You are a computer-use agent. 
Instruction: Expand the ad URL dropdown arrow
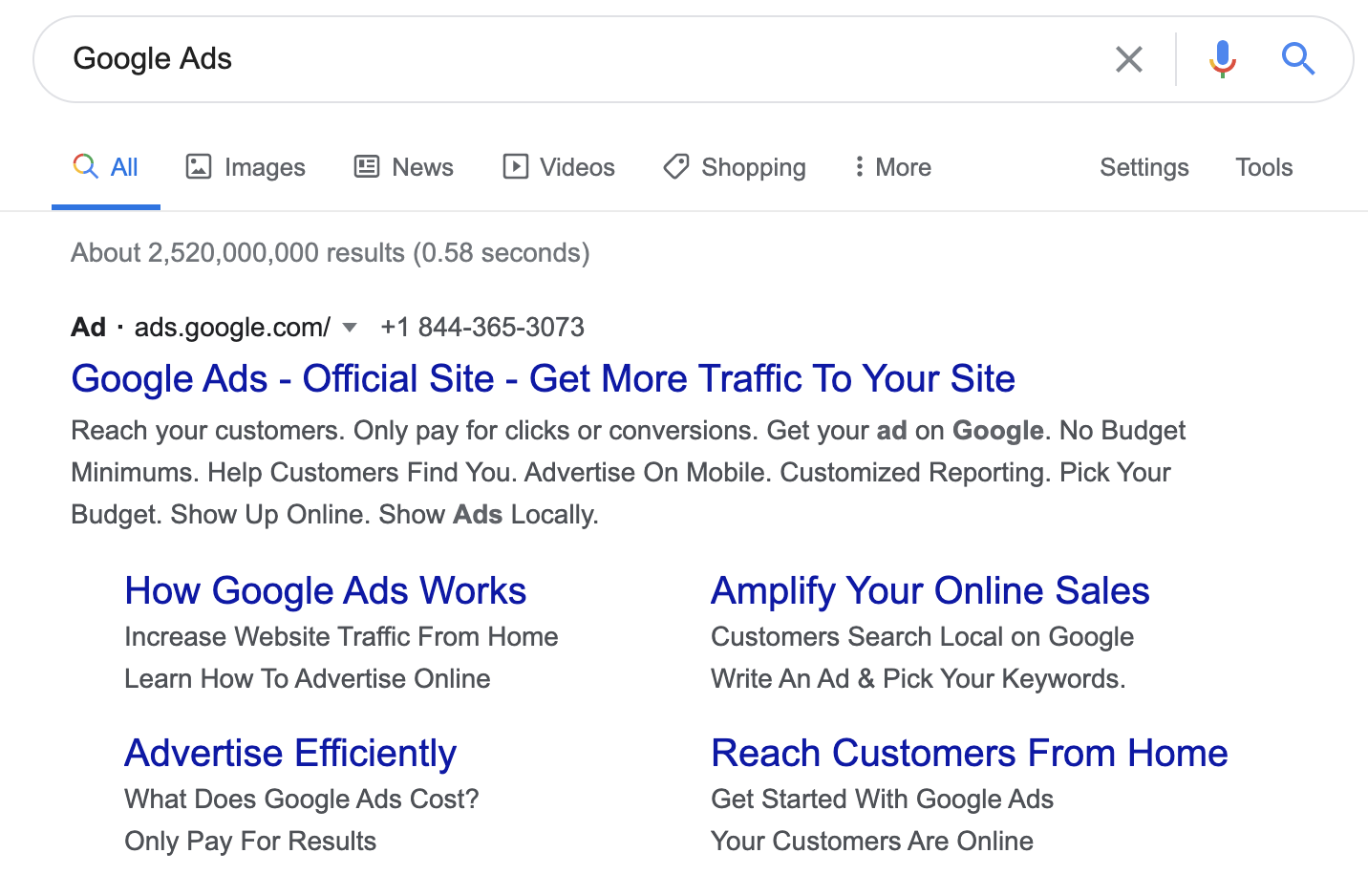click(x=350, y=328)
